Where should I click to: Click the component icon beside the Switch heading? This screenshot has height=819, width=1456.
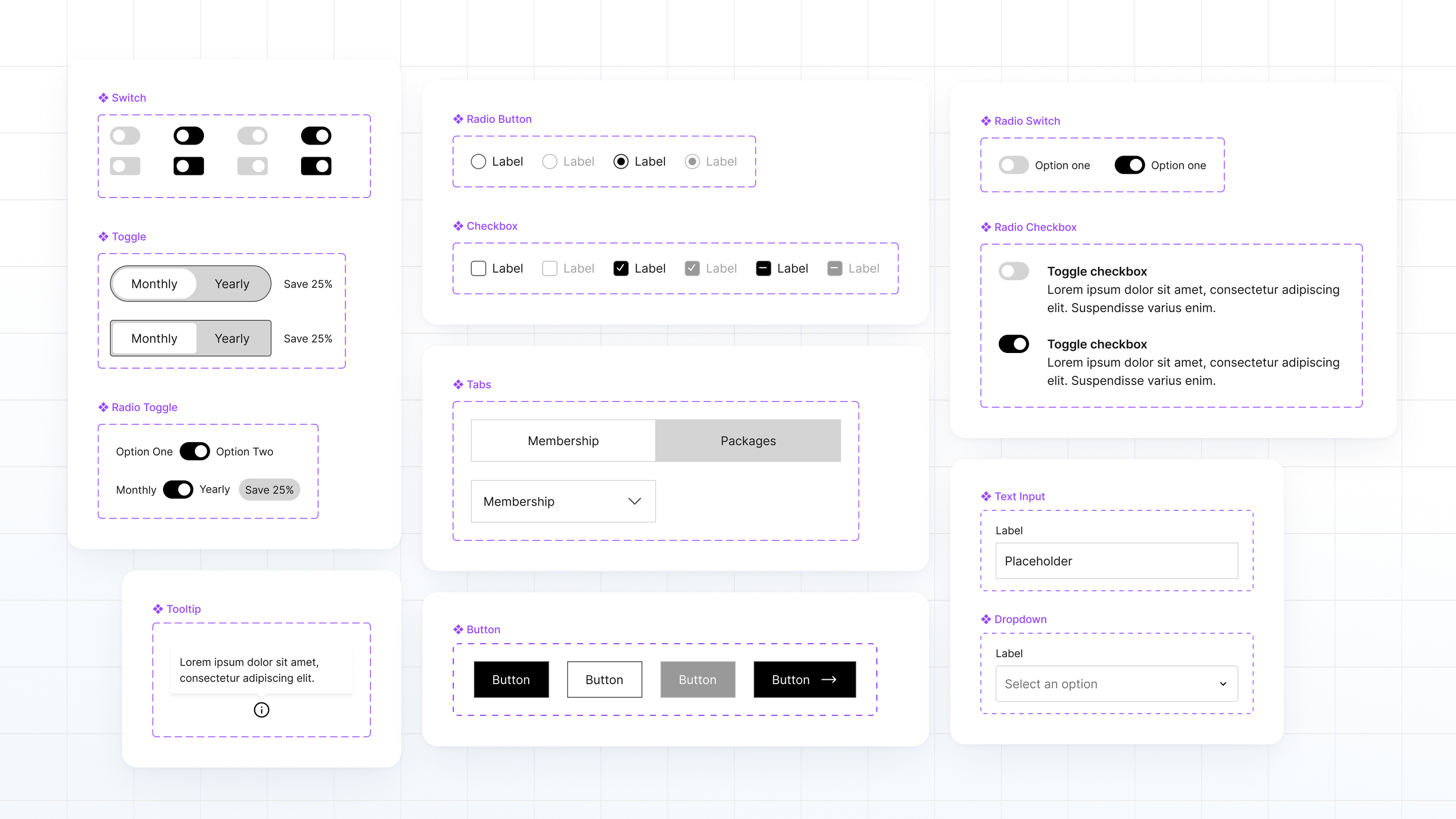[103, 98]
